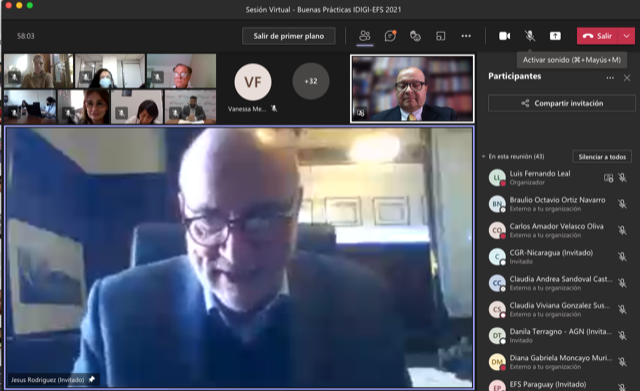Click Salir de primer plano button
640x391 pixels.
click(289, 36)
